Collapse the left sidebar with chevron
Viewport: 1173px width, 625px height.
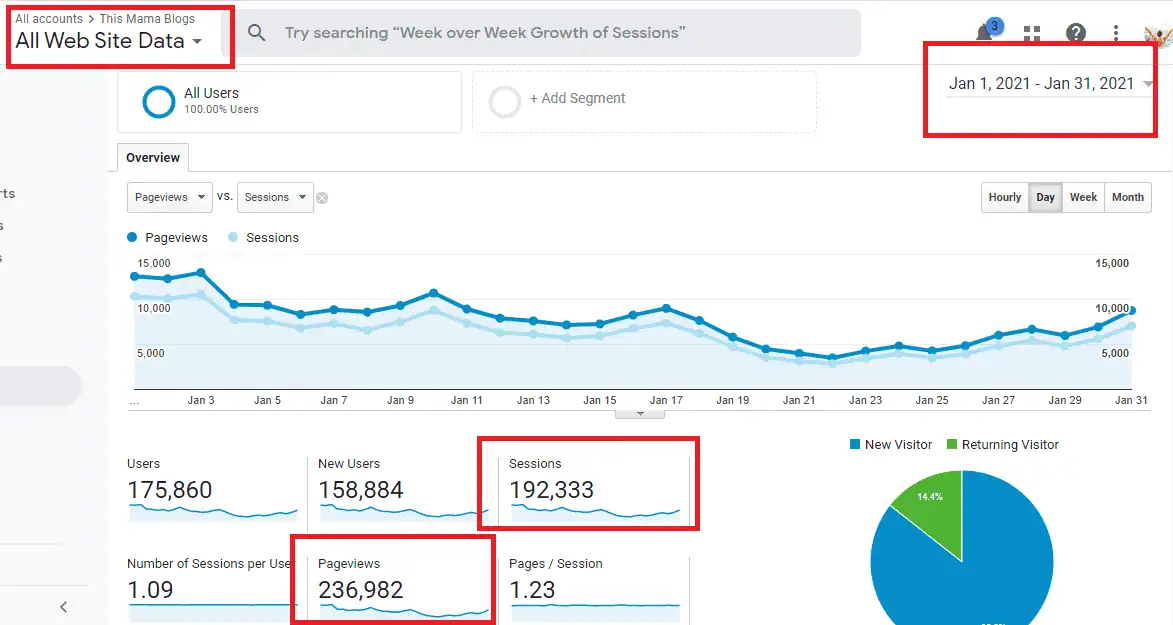63,606
